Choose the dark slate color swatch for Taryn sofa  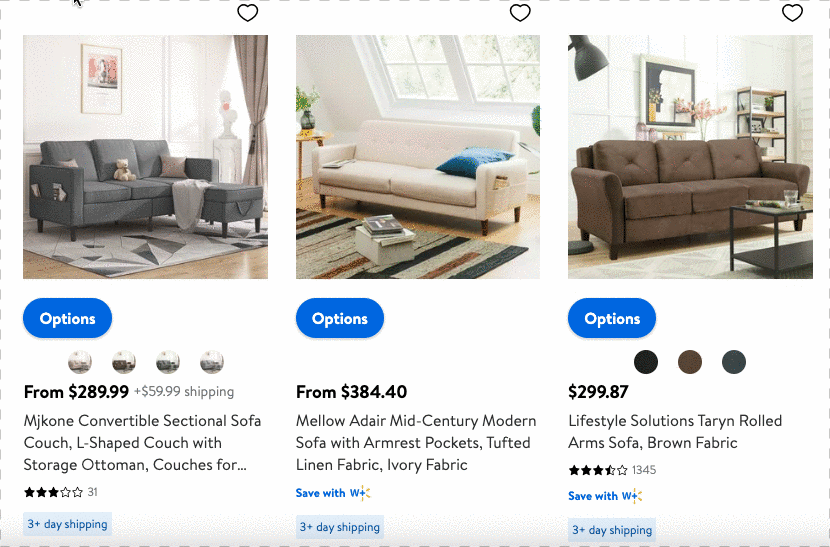coord(734,362)
